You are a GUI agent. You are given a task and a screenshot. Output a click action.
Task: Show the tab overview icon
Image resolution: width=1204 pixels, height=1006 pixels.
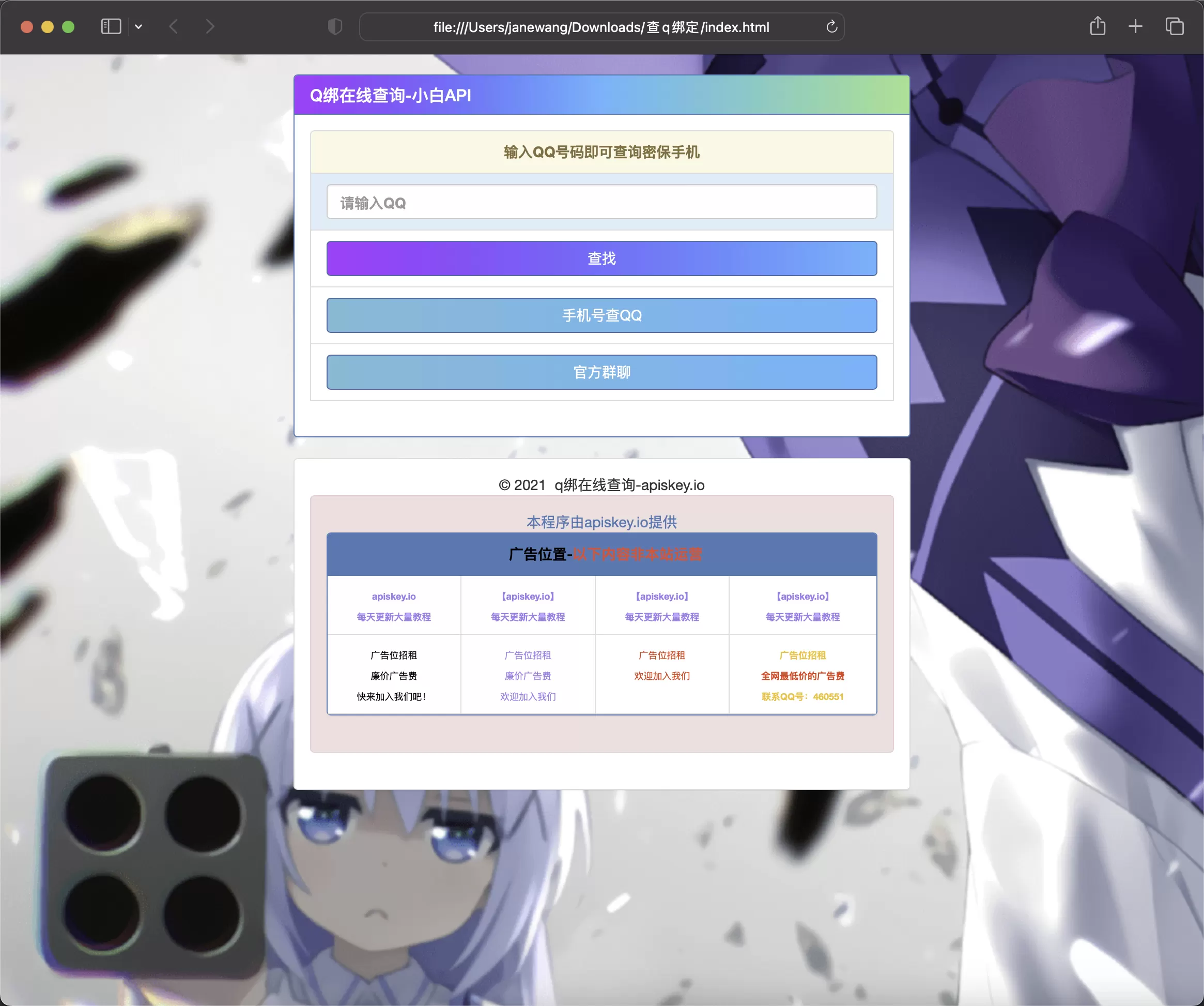[x=1174, y=26]
